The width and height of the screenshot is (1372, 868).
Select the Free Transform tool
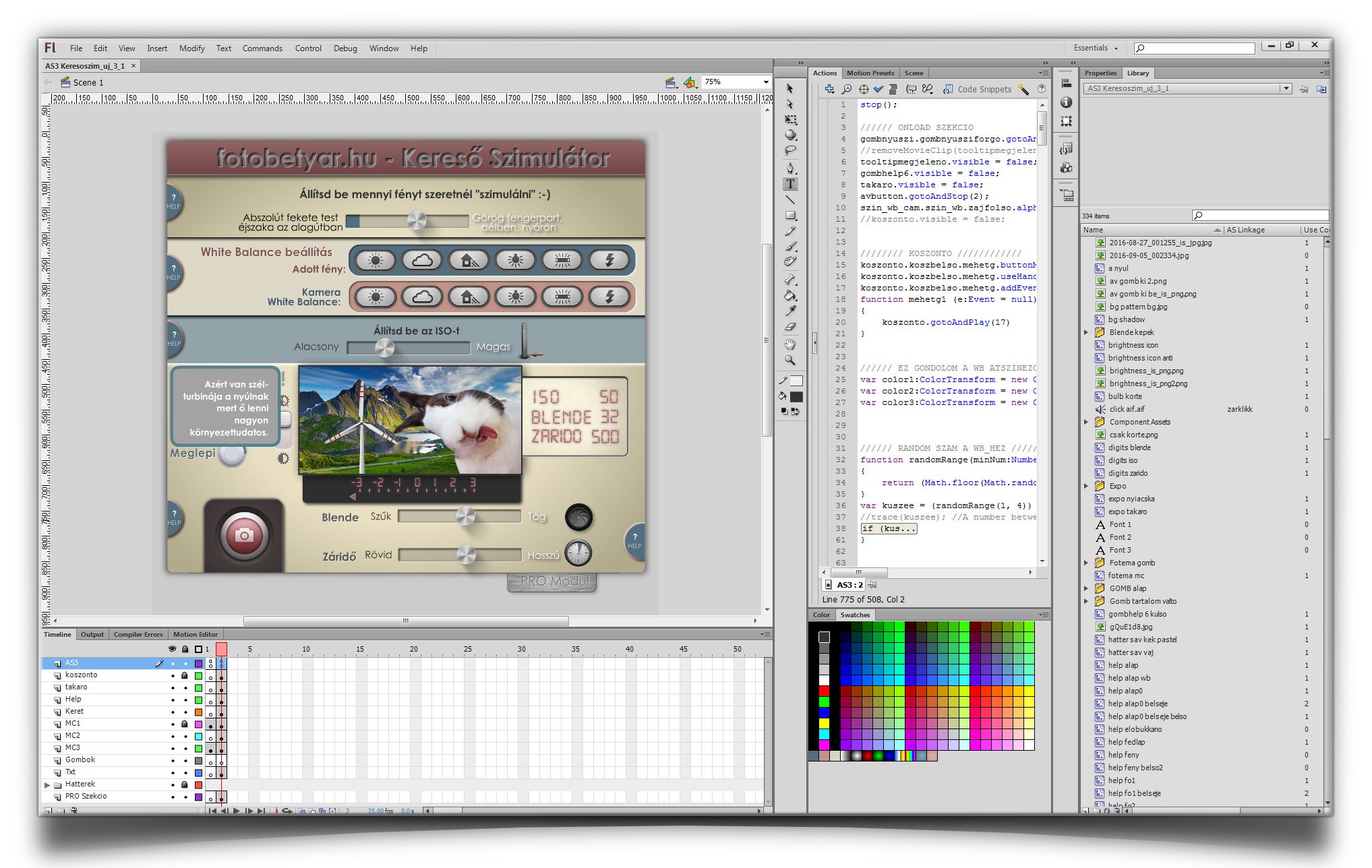tap(791, 120)
